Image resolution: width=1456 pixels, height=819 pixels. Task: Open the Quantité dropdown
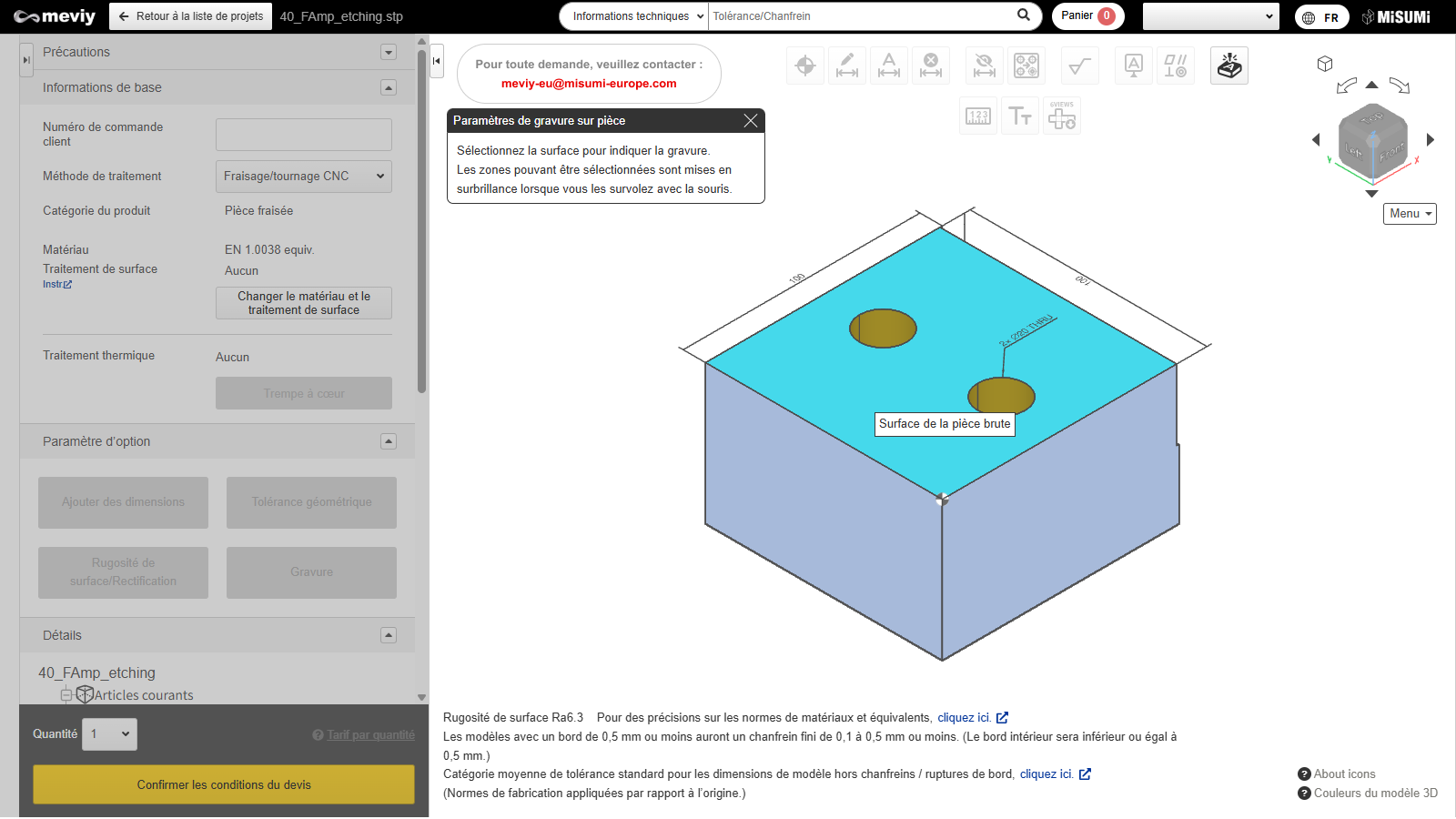(110, 734)
